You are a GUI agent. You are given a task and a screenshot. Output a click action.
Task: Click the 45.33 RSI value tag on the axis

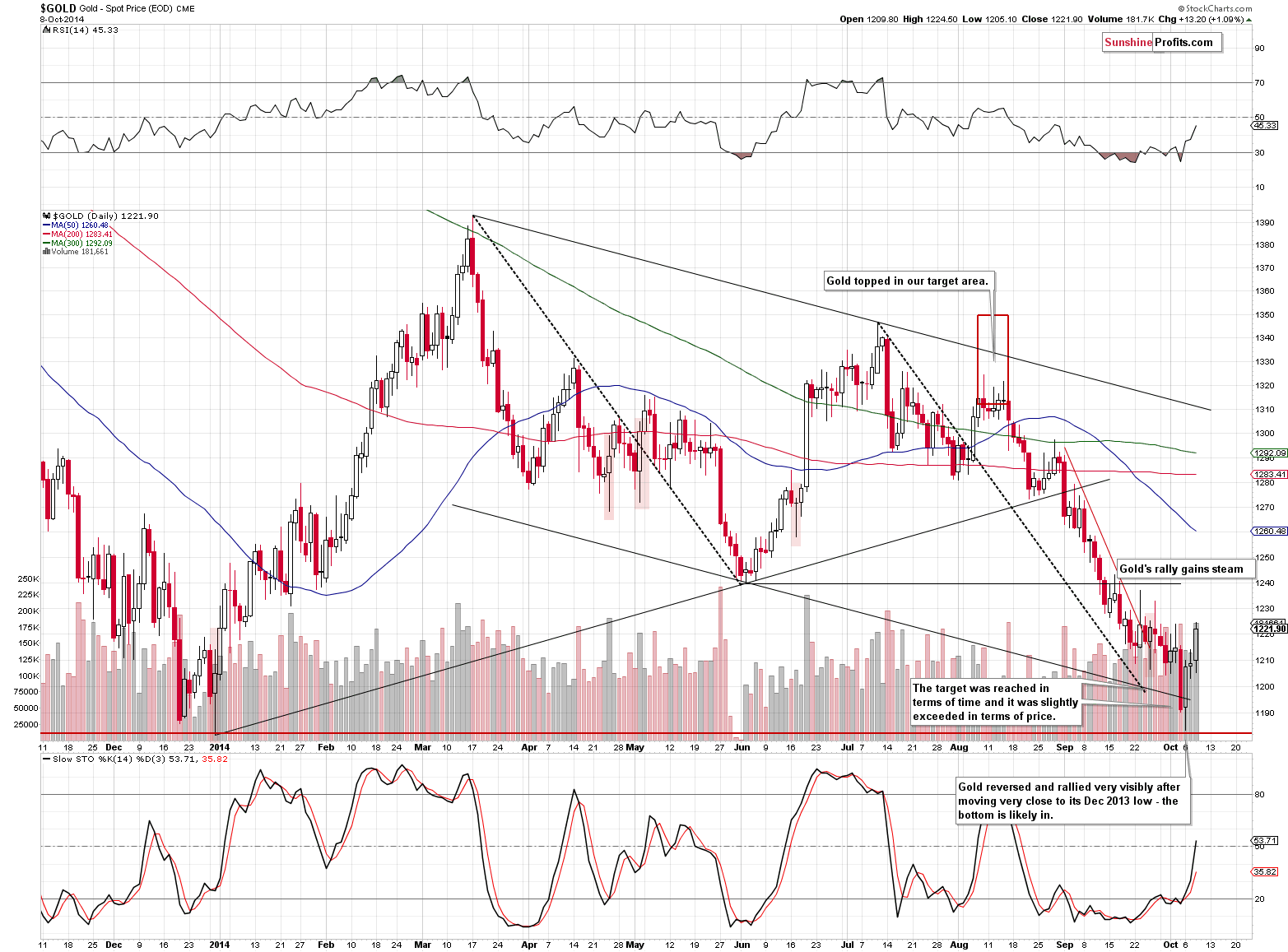coord(1265,125)
